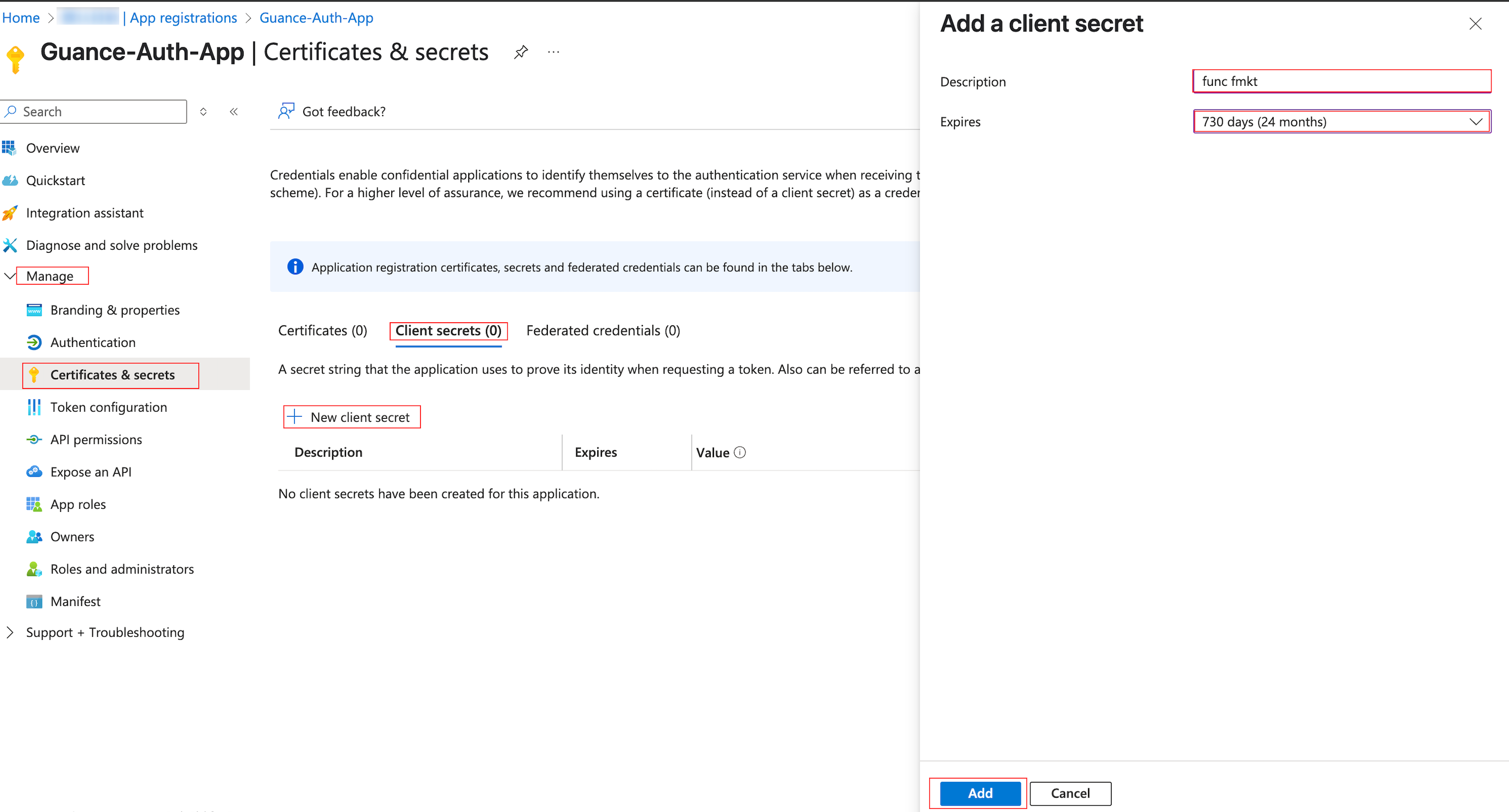Click the Got feedback icon
1509x812 pixels.
tap(286, 112)
